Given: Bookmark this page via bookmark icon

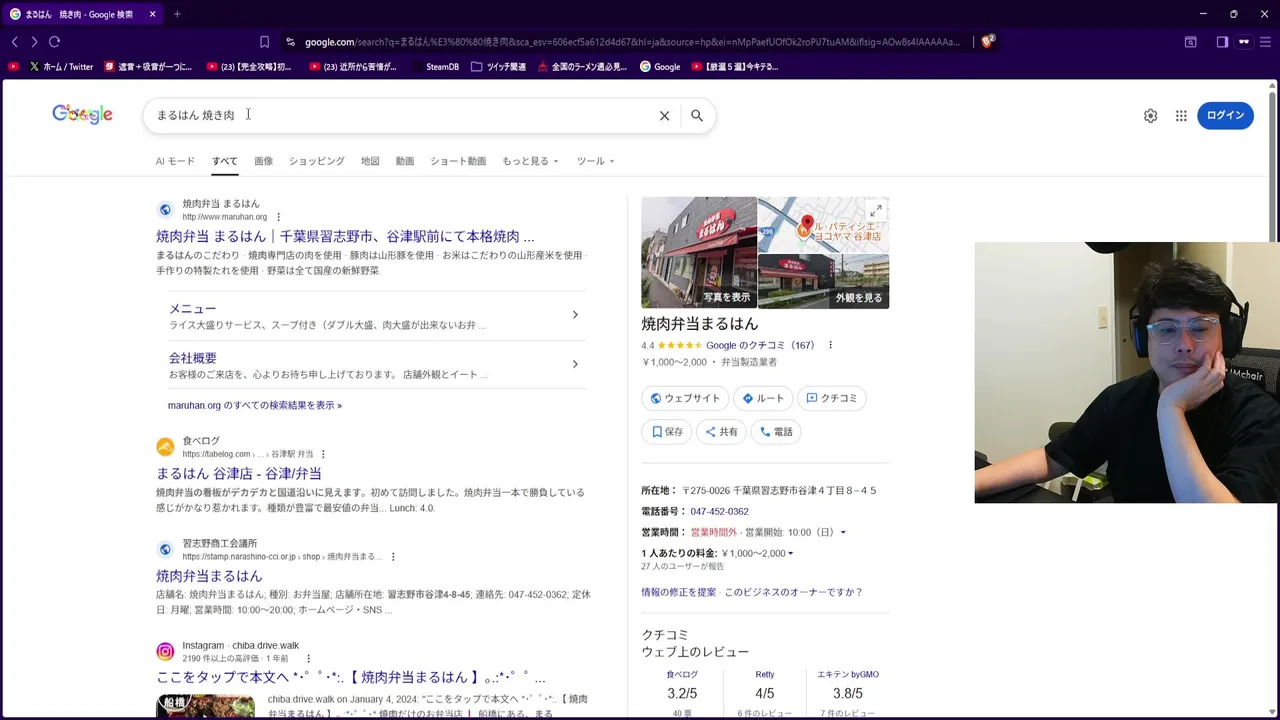Looking at the screenshot, I should (x=264, y=42).
